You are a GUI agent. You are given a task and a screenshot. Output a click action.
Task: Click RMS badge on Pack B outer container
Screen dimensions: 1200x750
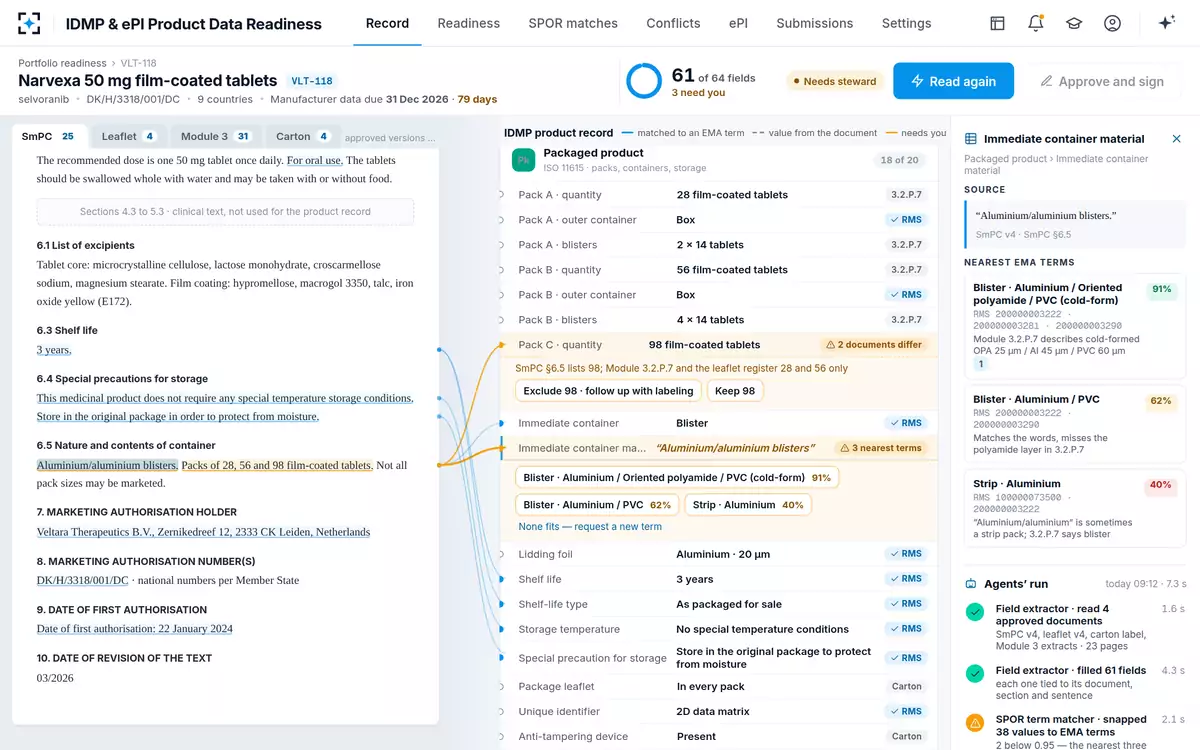(x=906, y=295)
